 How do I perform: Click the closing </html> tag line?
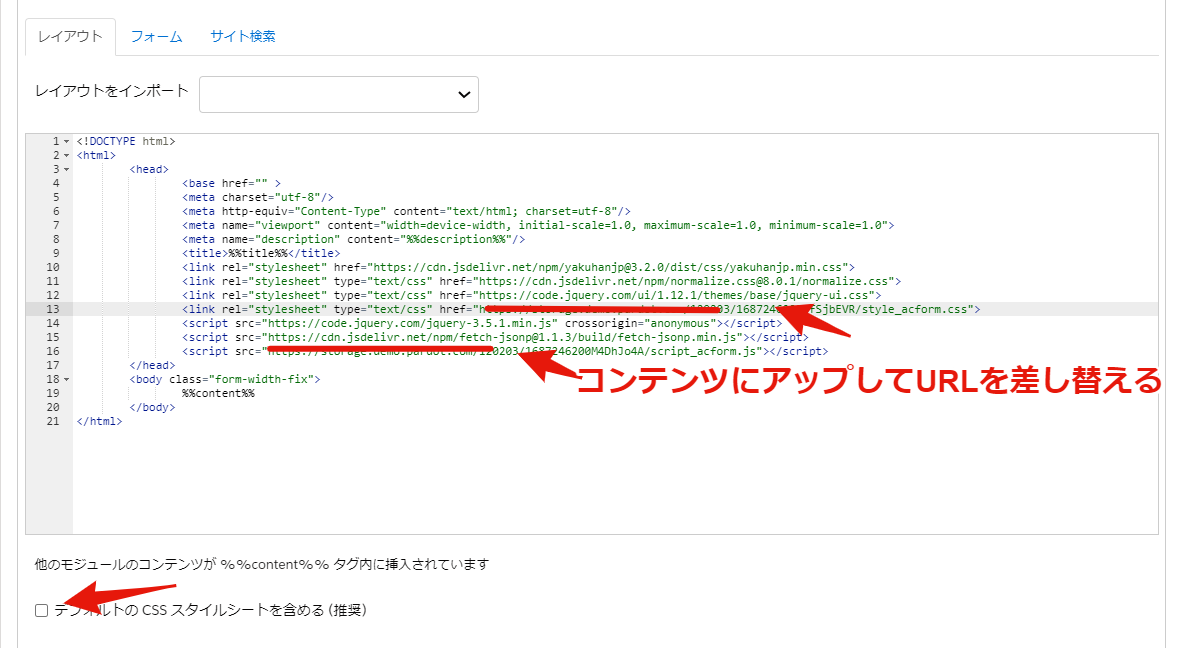pos(99,421)
